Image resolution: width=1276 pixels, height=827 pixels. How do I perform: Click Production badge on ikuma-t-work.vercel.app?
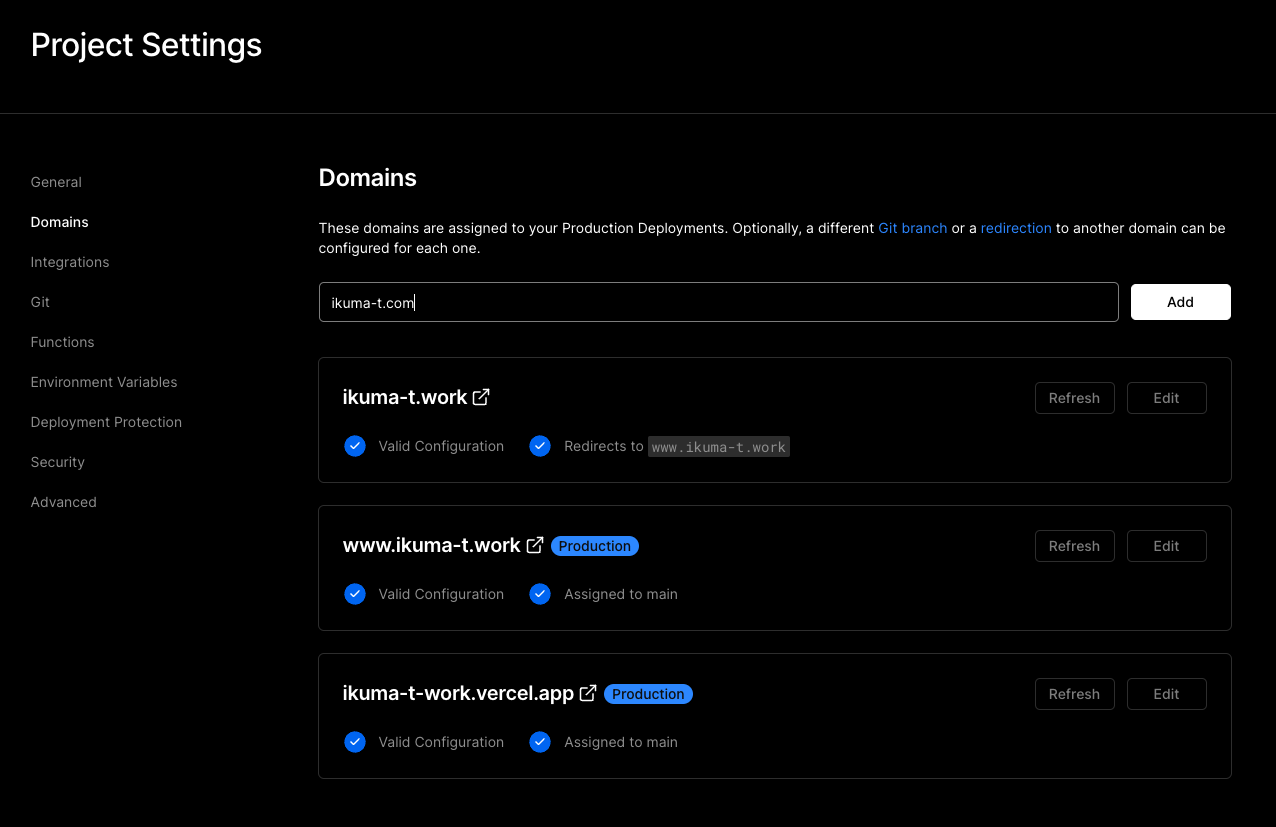click(648, 694)
